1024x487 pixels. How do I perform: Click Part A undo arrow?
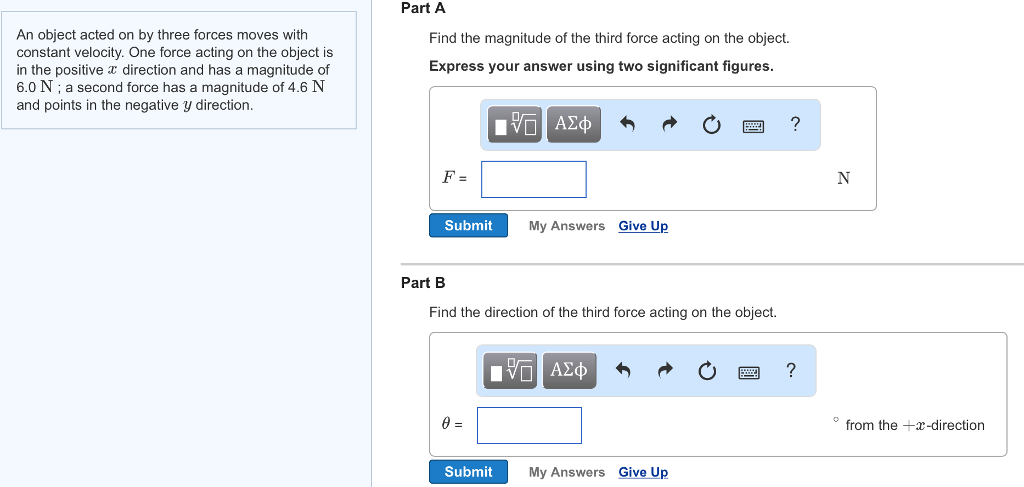pos(628,125)
